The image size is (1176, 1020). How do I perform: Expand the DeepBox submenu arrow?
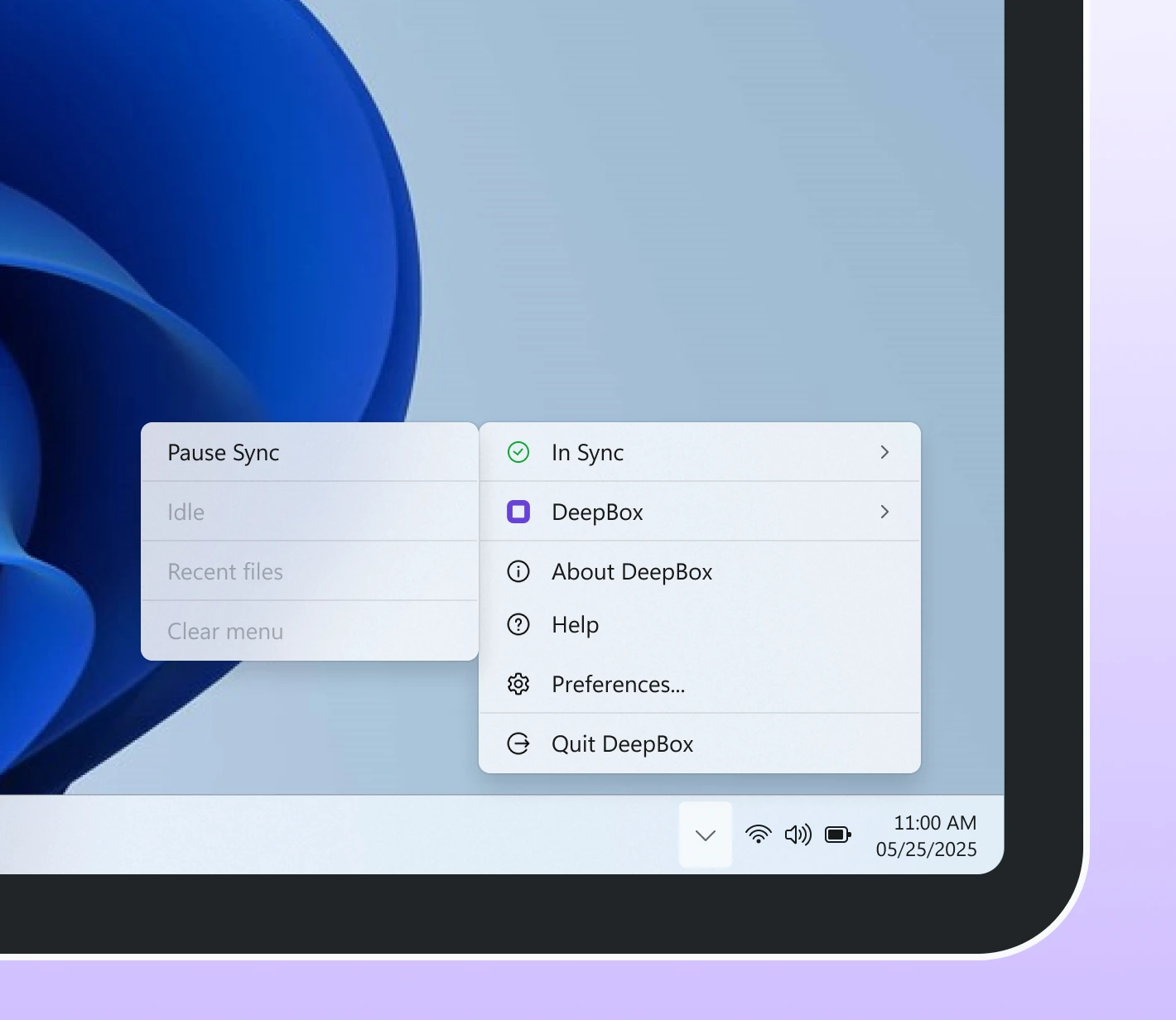884,512
